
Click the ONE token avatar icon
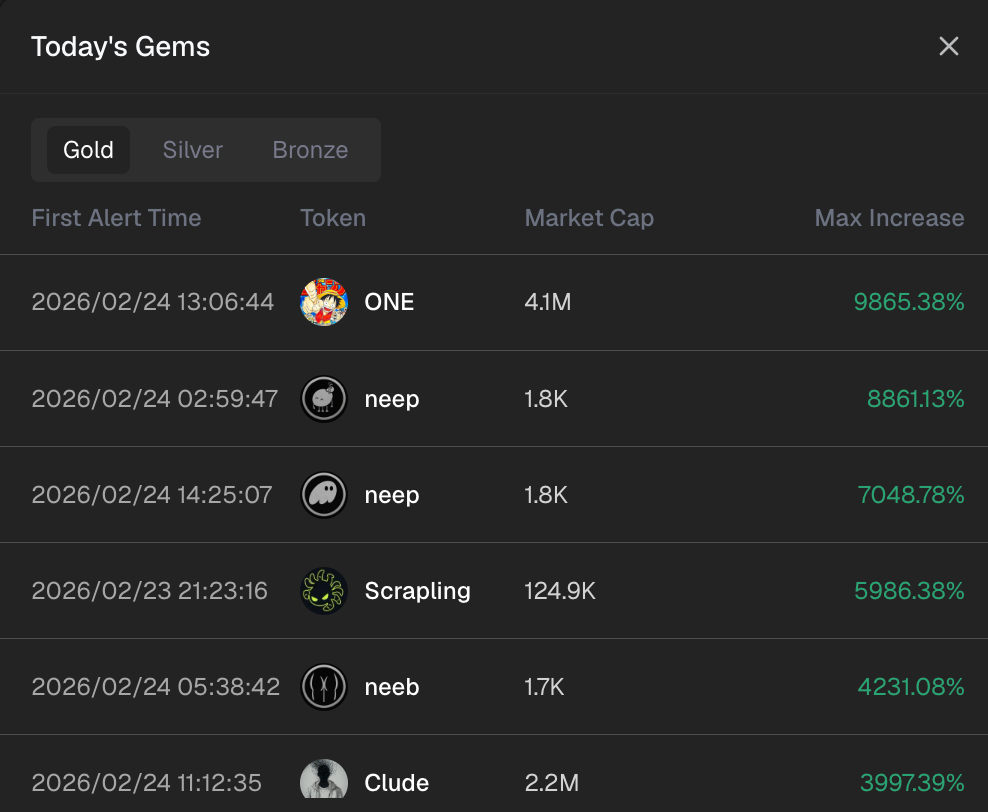click(324, 302)
